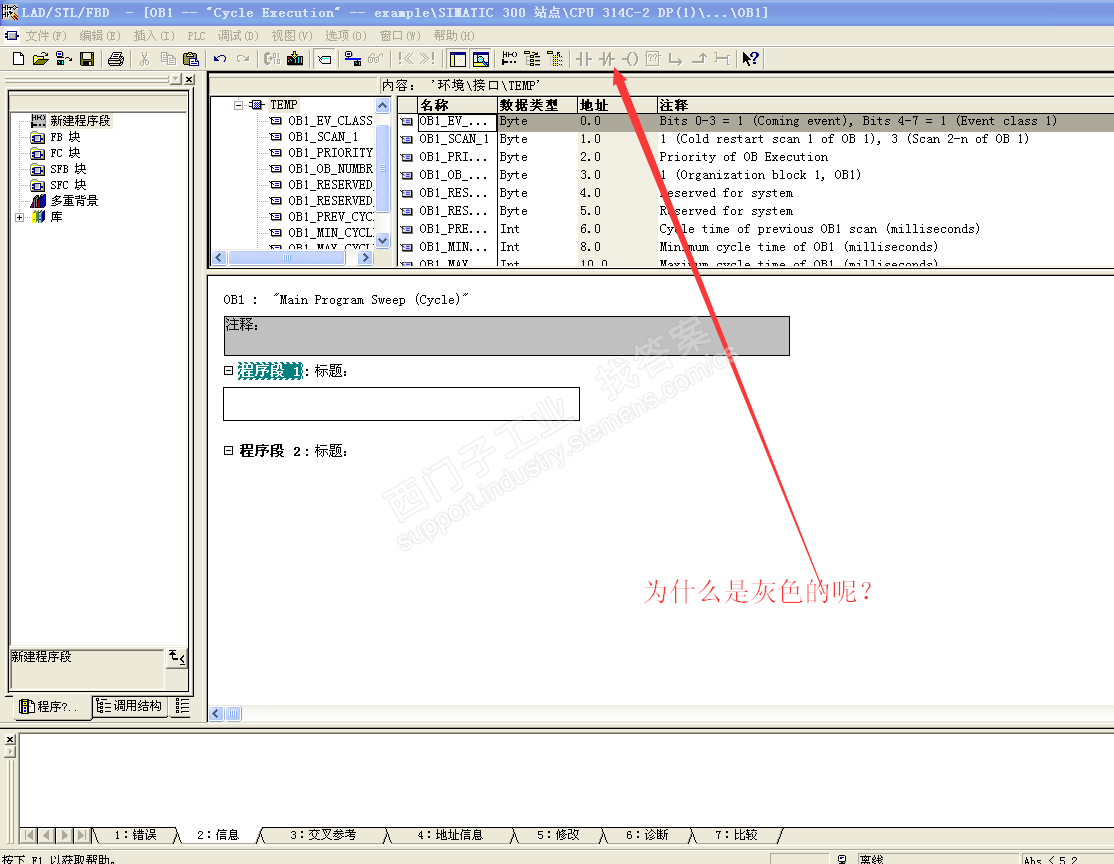
Task: Save the block with the floppy disk icon
Action: click(x=87, y=59)
